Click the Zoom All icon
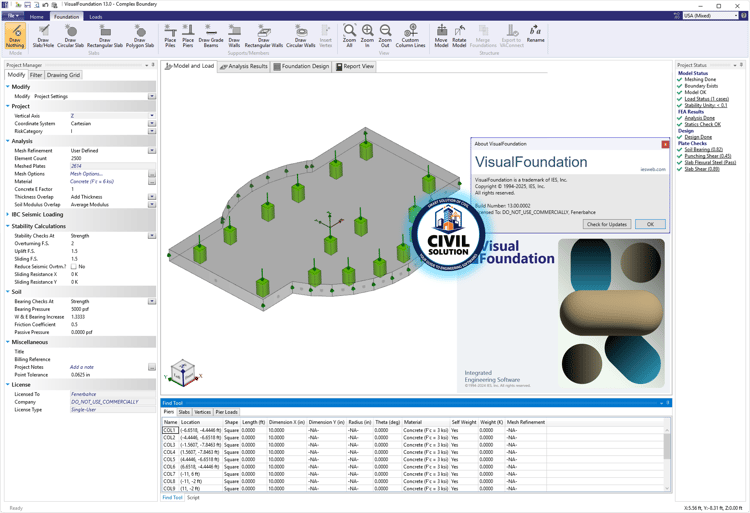750x513 pixels. (x=350, y=36)
